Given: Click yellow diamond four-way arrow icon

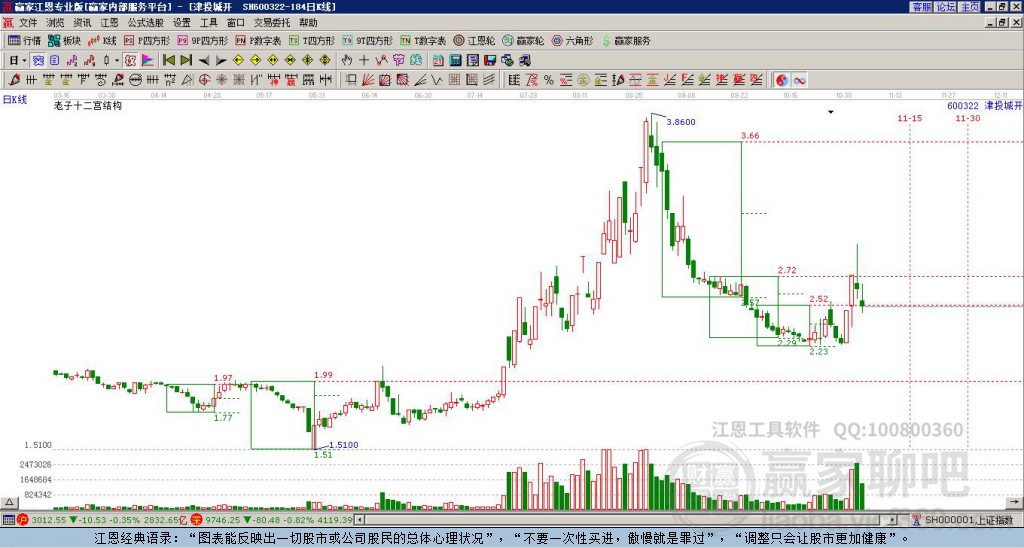Looking at the screenshot, I should pyautogui.click(x=325, y=60).
